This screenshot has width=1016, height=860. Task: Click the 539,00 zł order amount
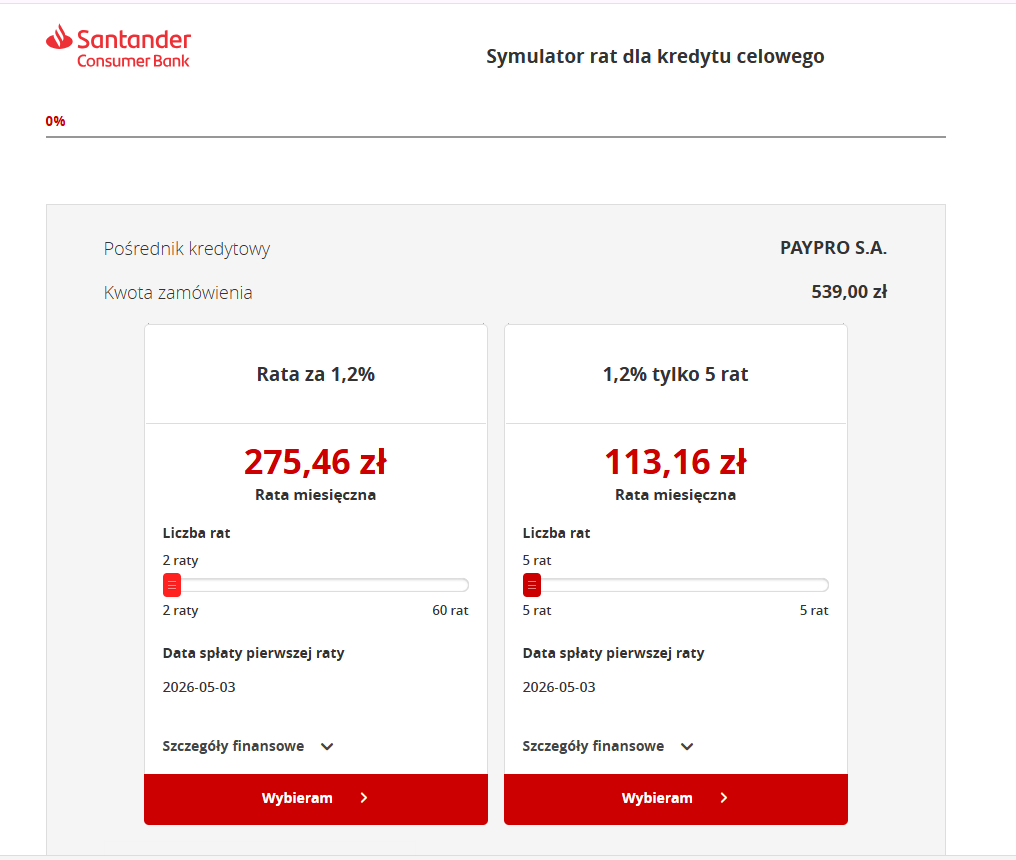coord(849,293)
